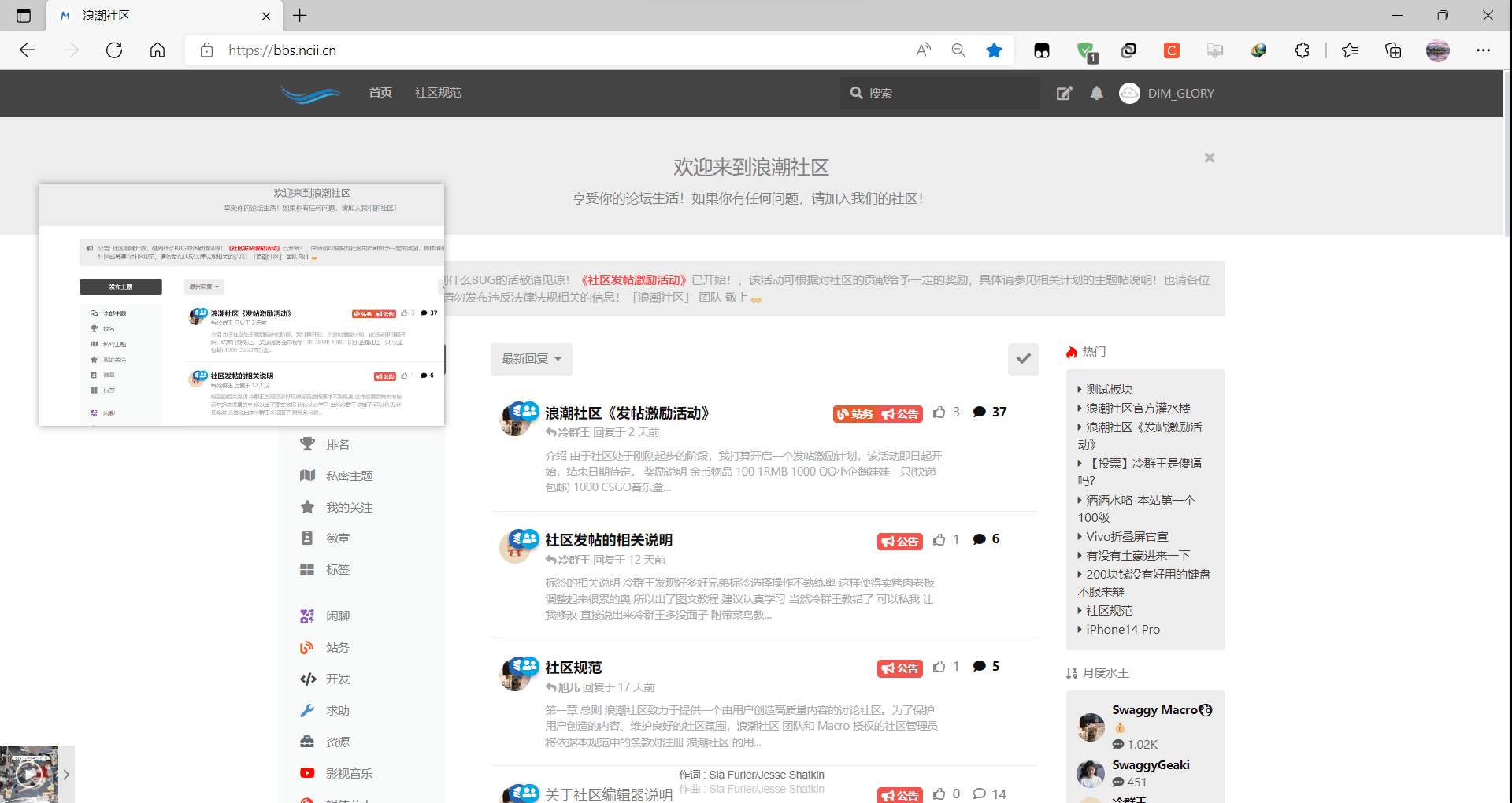
Task: Toggle the favorite star in address bar
Action: click(994, 50)
